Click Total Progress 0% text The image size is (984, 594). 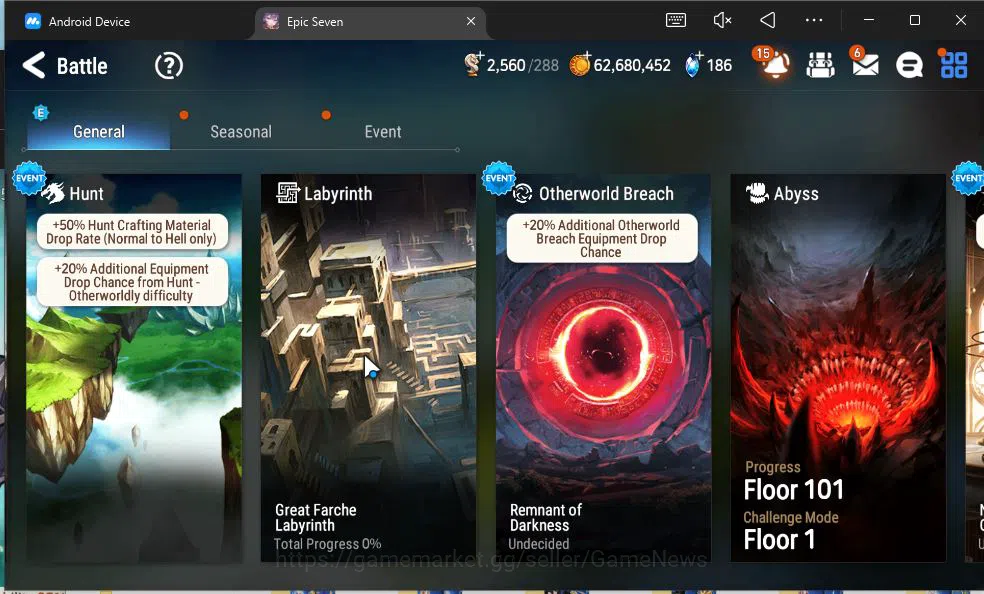[x=328, y=544]
